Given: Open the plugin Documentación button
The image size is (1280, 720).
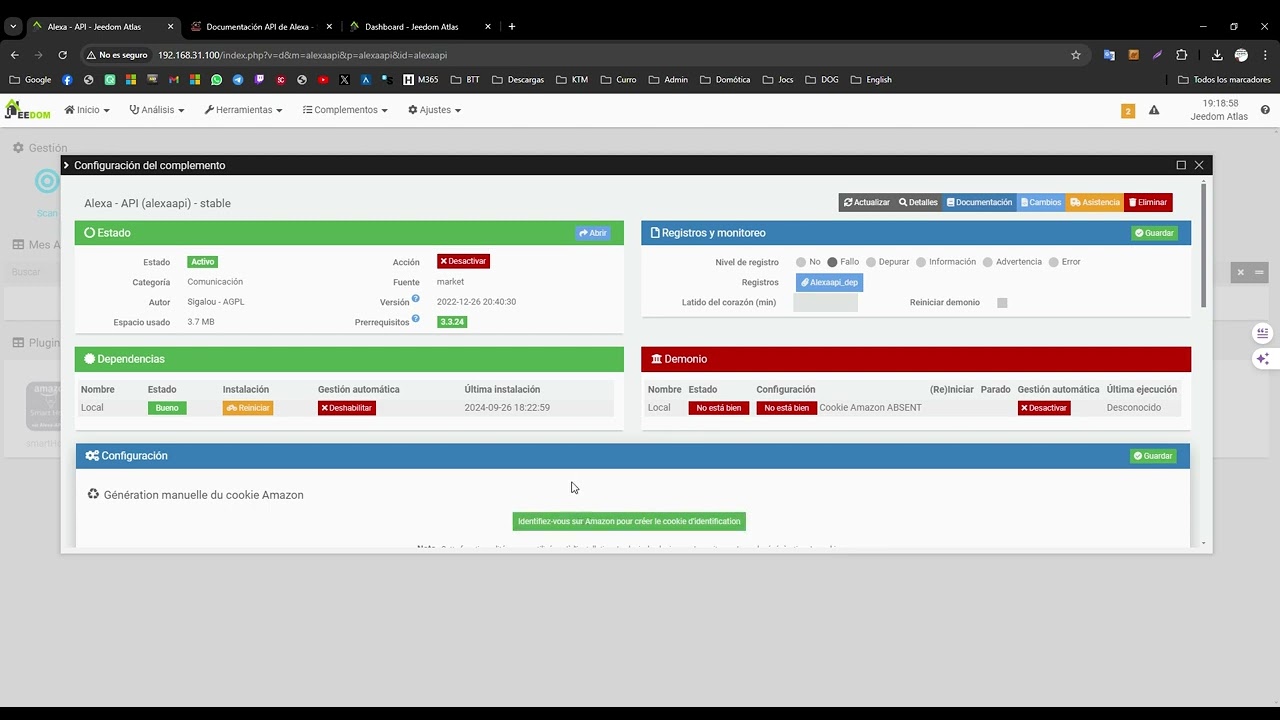Looking at the screenshot, I should (x=979, y=202).
